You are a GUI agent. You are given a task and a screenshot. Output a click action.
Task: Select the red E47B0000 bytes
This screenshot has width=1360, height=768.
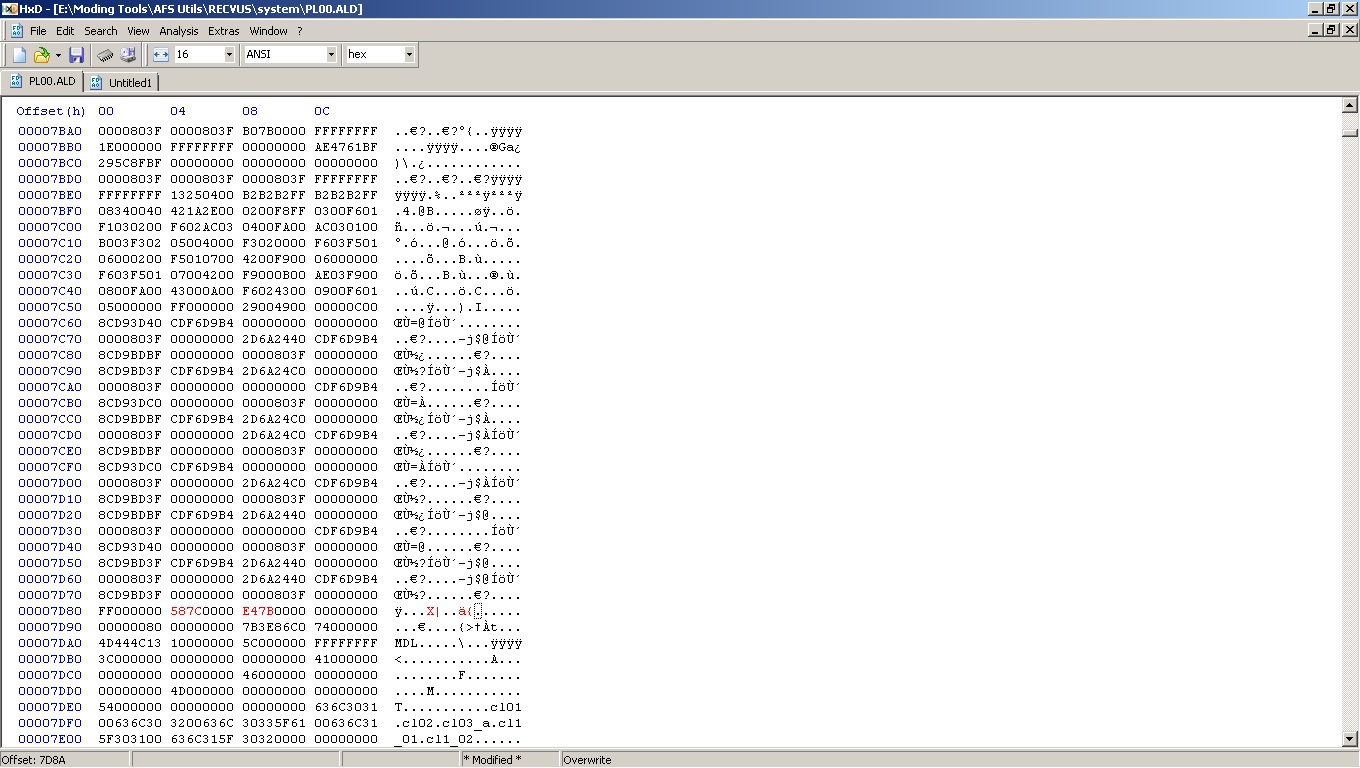(x=274, y=611)
